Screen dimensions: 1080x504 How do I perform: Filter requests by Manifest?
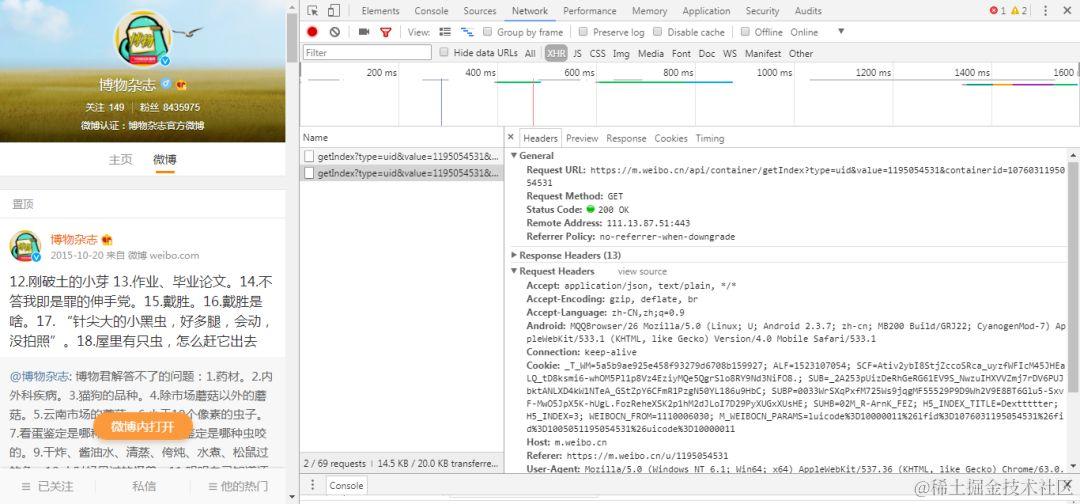pos(763,53)
